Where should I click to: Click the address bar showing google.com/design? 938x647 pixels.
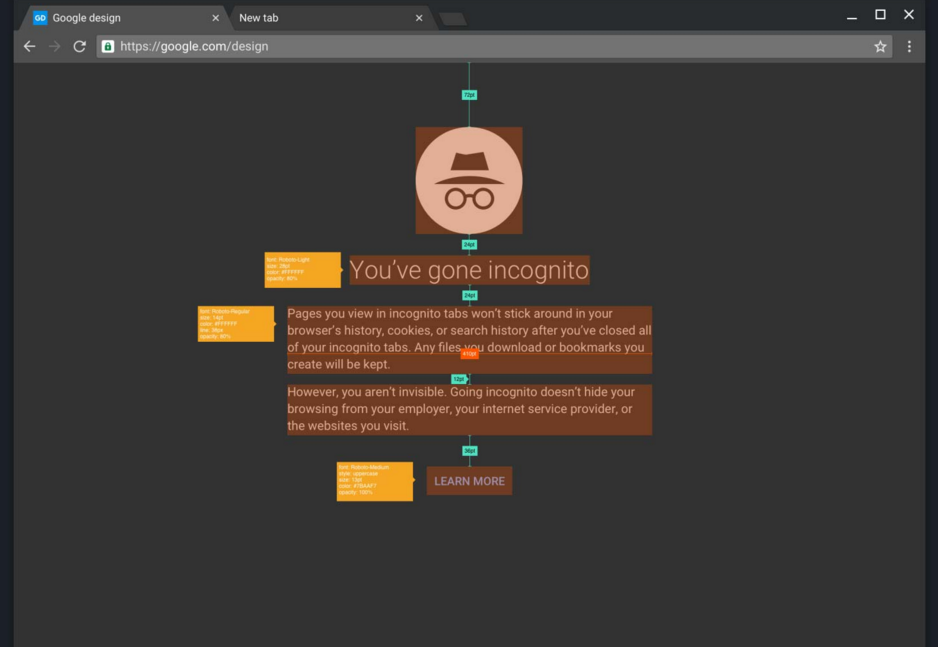click(x=494, y=46)
